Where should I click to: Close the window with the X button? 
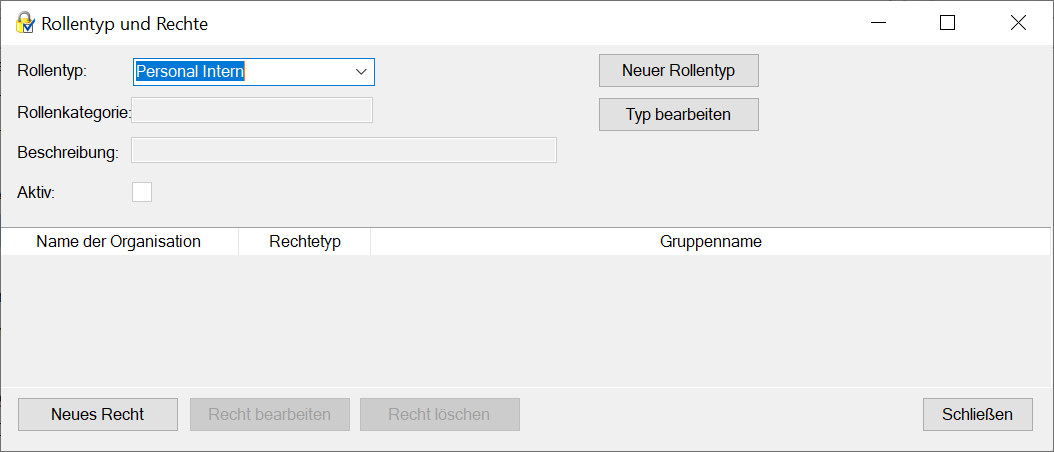(1018, 23)
